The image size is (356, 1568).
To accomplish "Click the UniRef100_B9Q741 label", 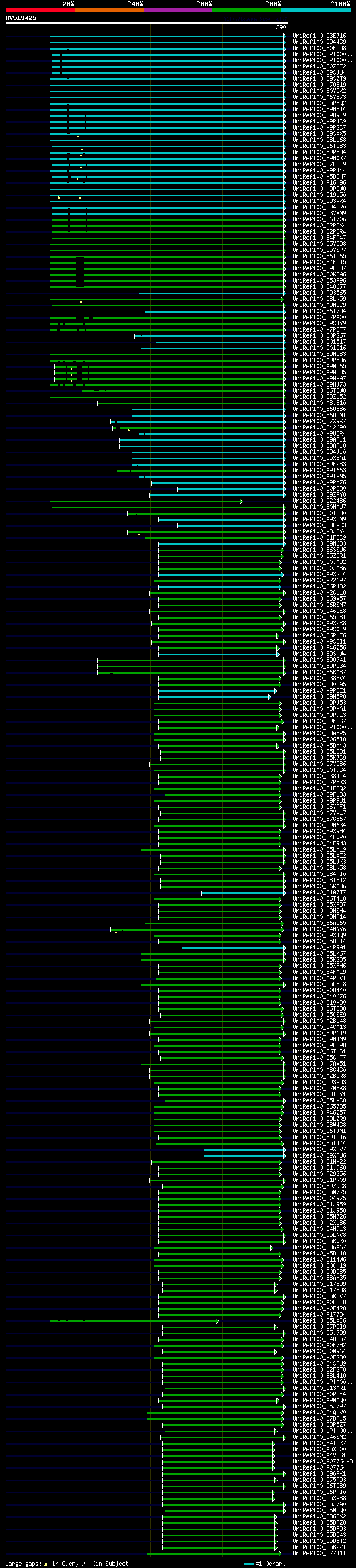I will [319, 660].
